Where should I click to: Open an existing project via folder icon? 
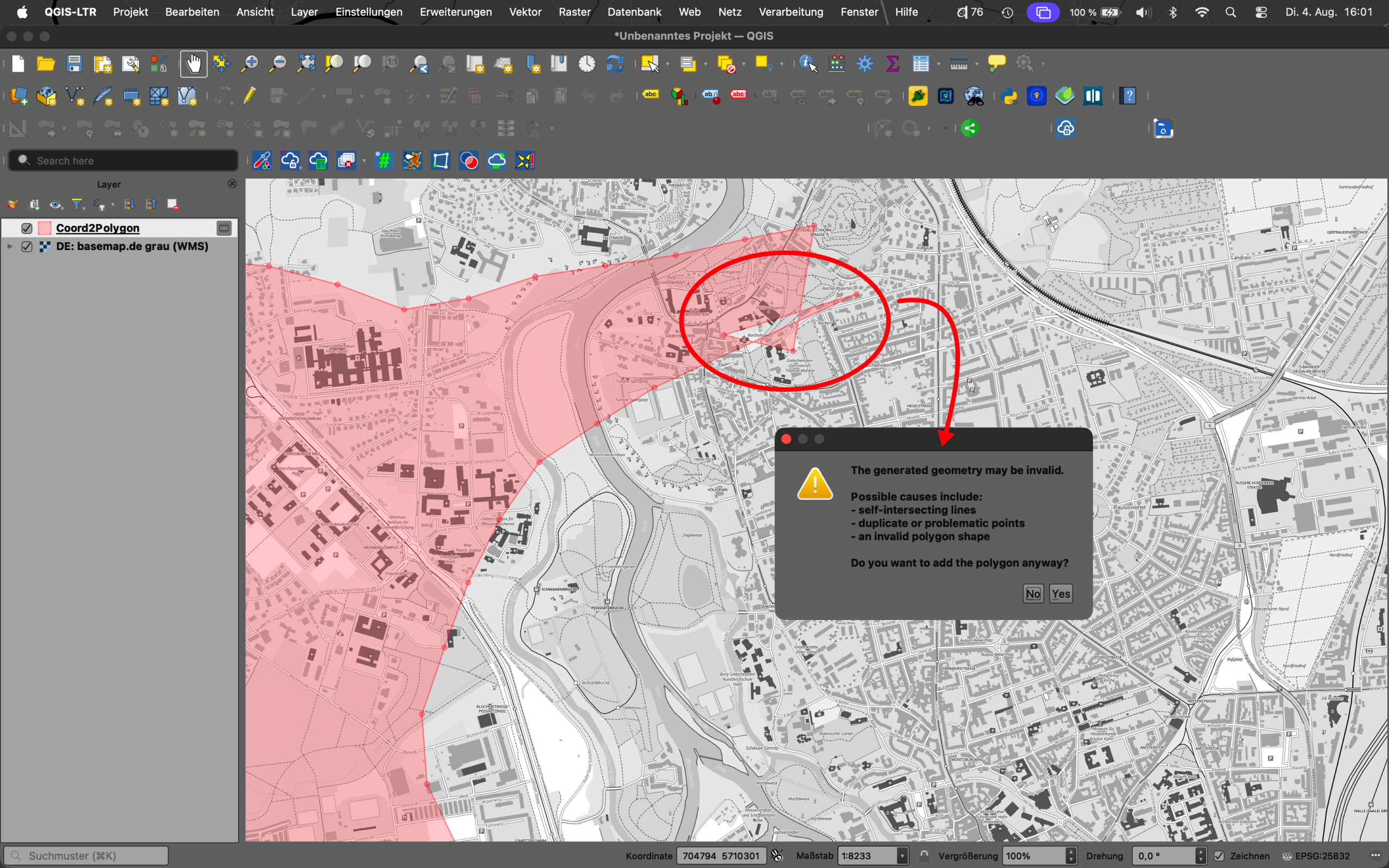tap(46, 63)
